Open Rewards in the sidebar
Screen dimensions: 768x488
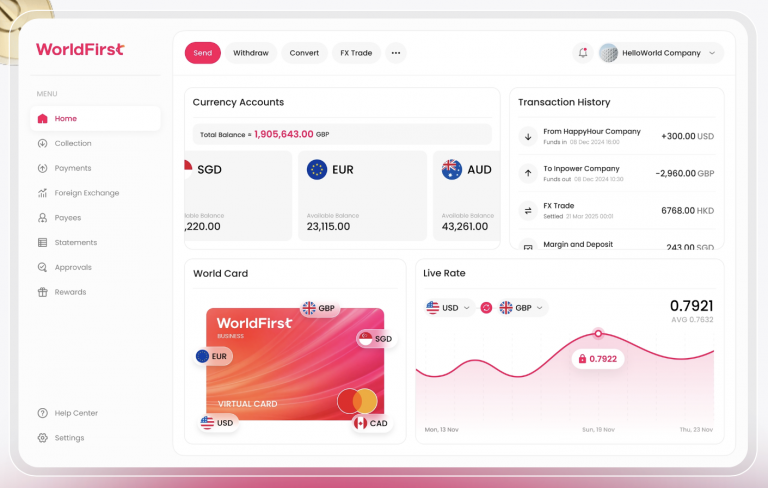(96, 292)
